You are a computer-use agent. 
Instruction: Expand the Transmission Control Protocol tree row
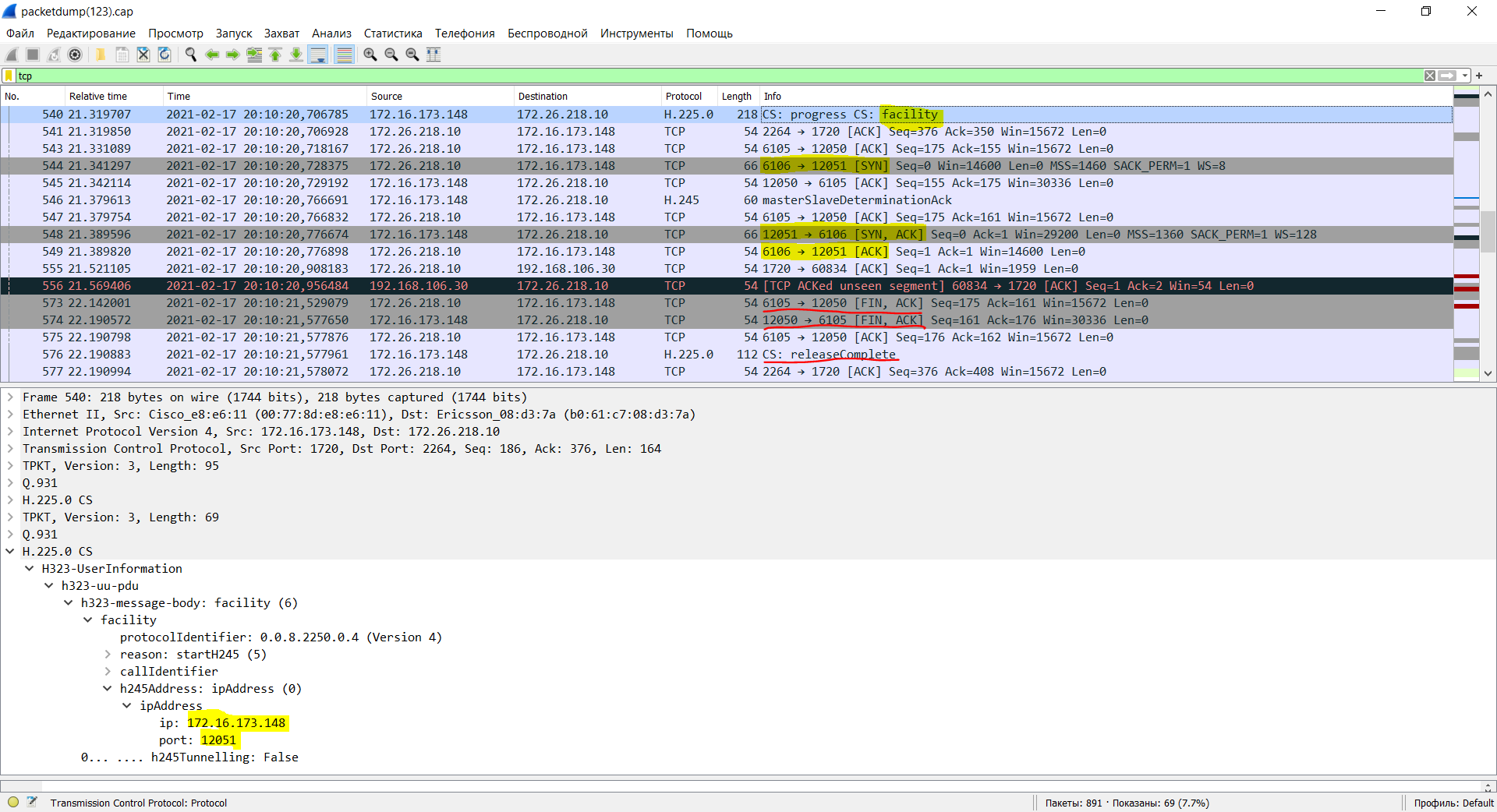click(x=10, y=449)
